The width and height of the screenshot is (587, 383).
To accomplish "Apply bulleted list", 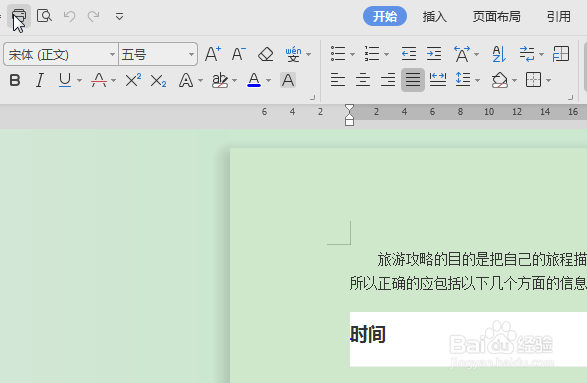I will [338, 54].
